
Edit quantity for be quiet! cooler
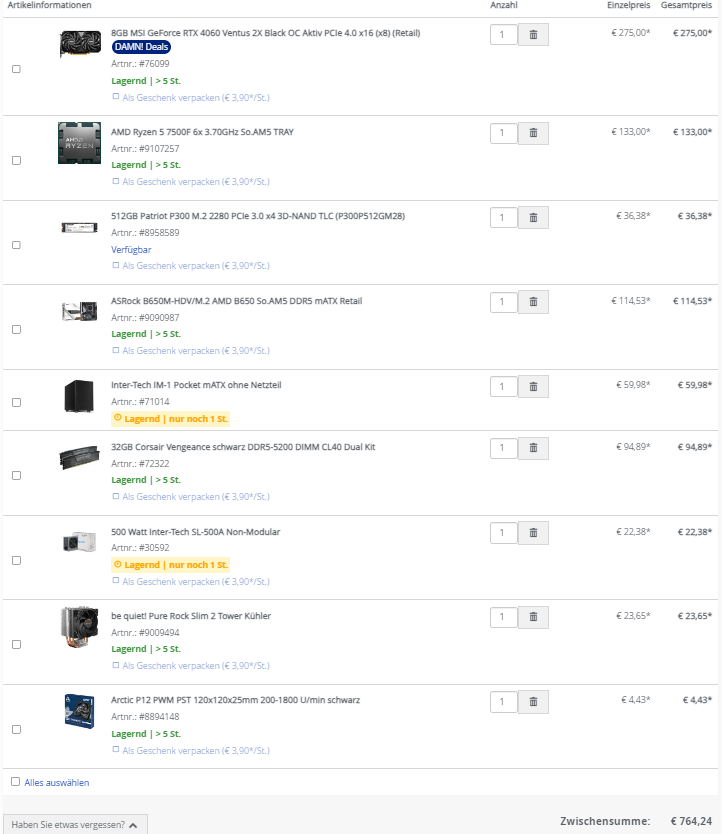503,617
